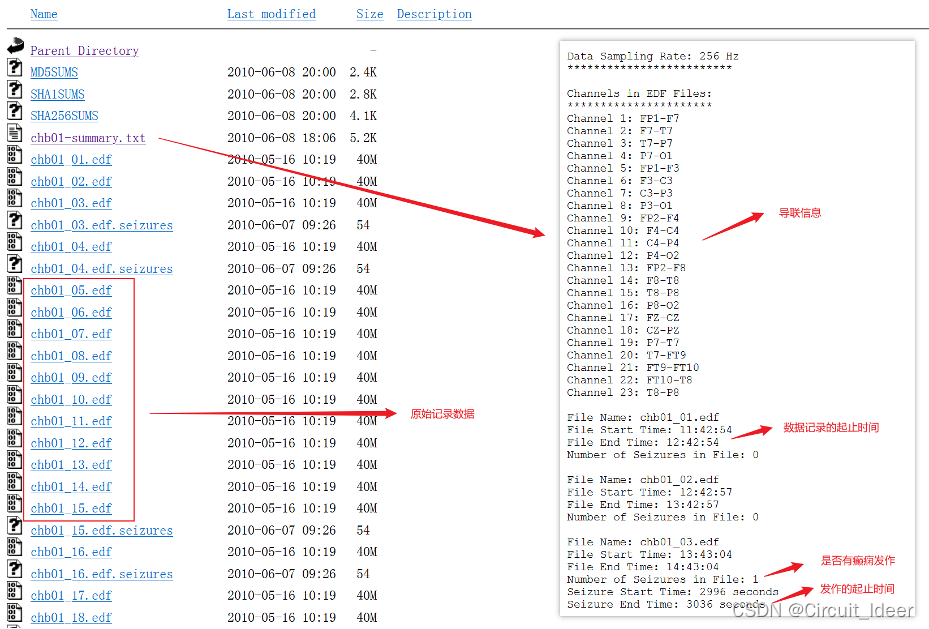Download chb01_02.edf file

pos(71,182)
